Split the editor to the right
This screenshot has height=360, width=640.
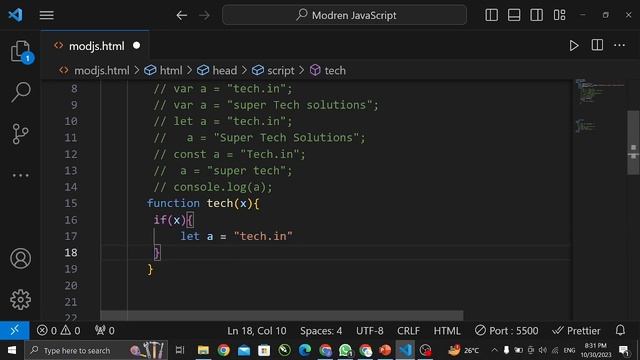(x=597, y=45)
